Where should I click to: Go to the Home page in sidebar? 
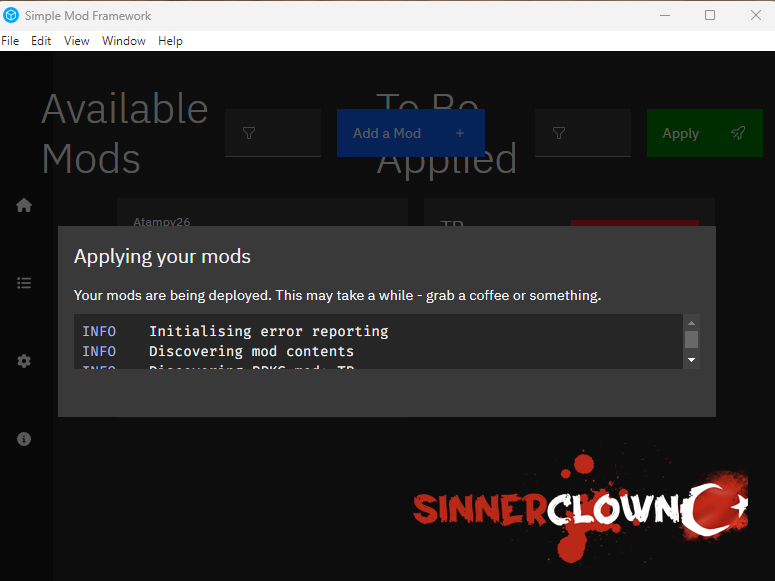pos(24,205)
